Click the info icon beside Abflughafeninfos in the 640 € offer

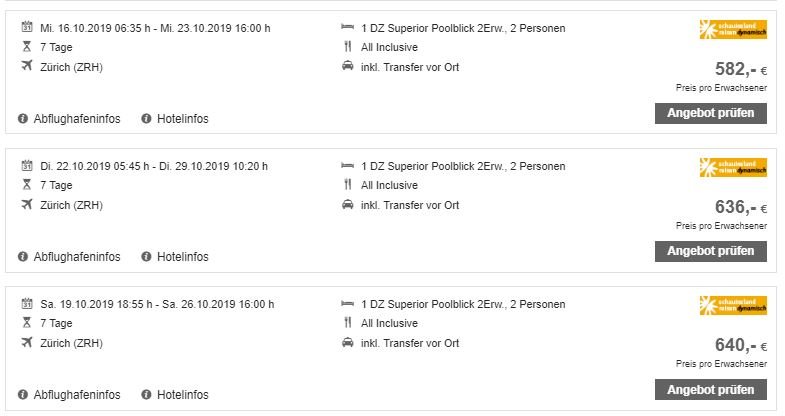tap(23, 395)
